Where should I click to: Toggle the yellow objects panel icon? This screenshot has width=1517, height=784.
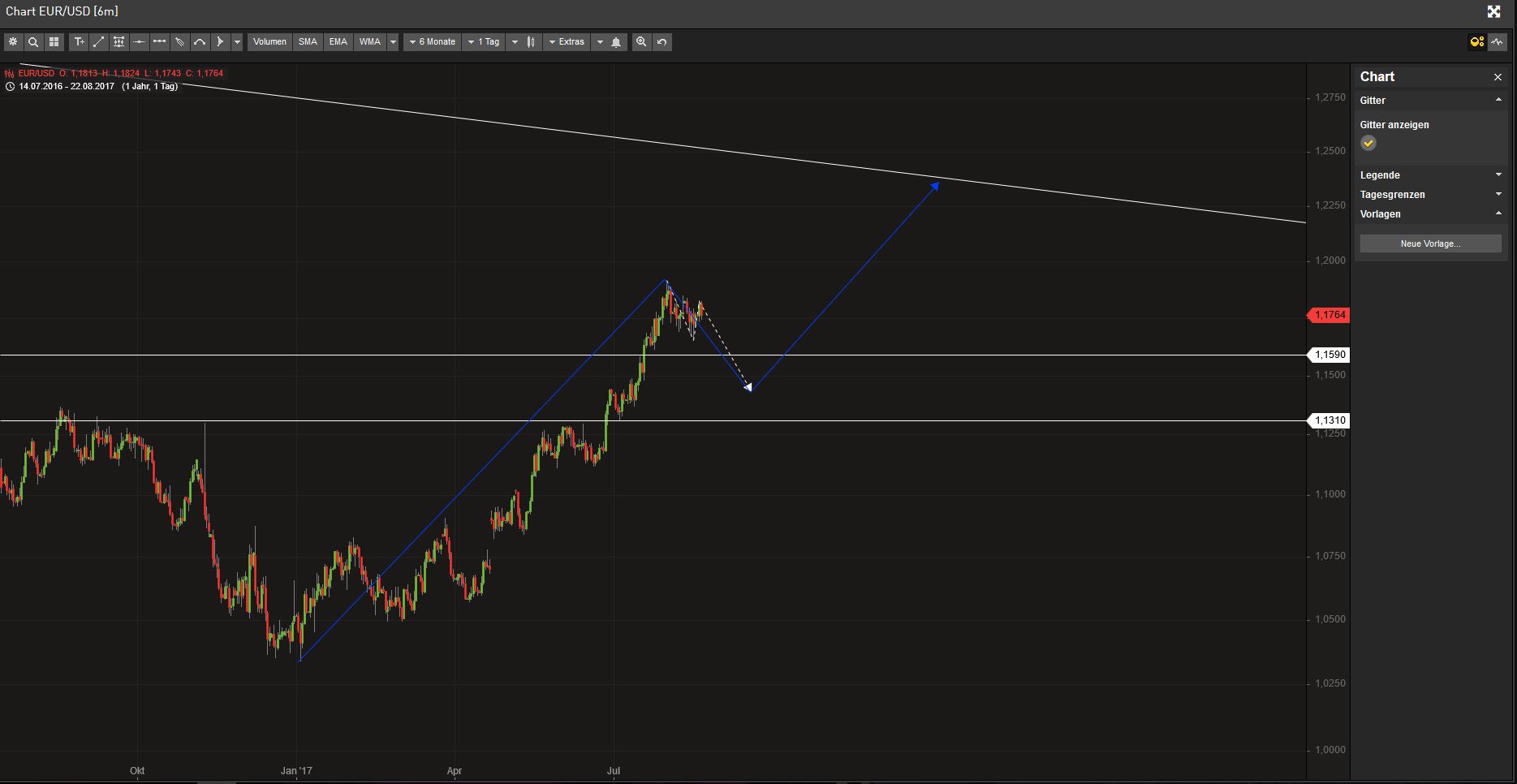coord(1477,42)
